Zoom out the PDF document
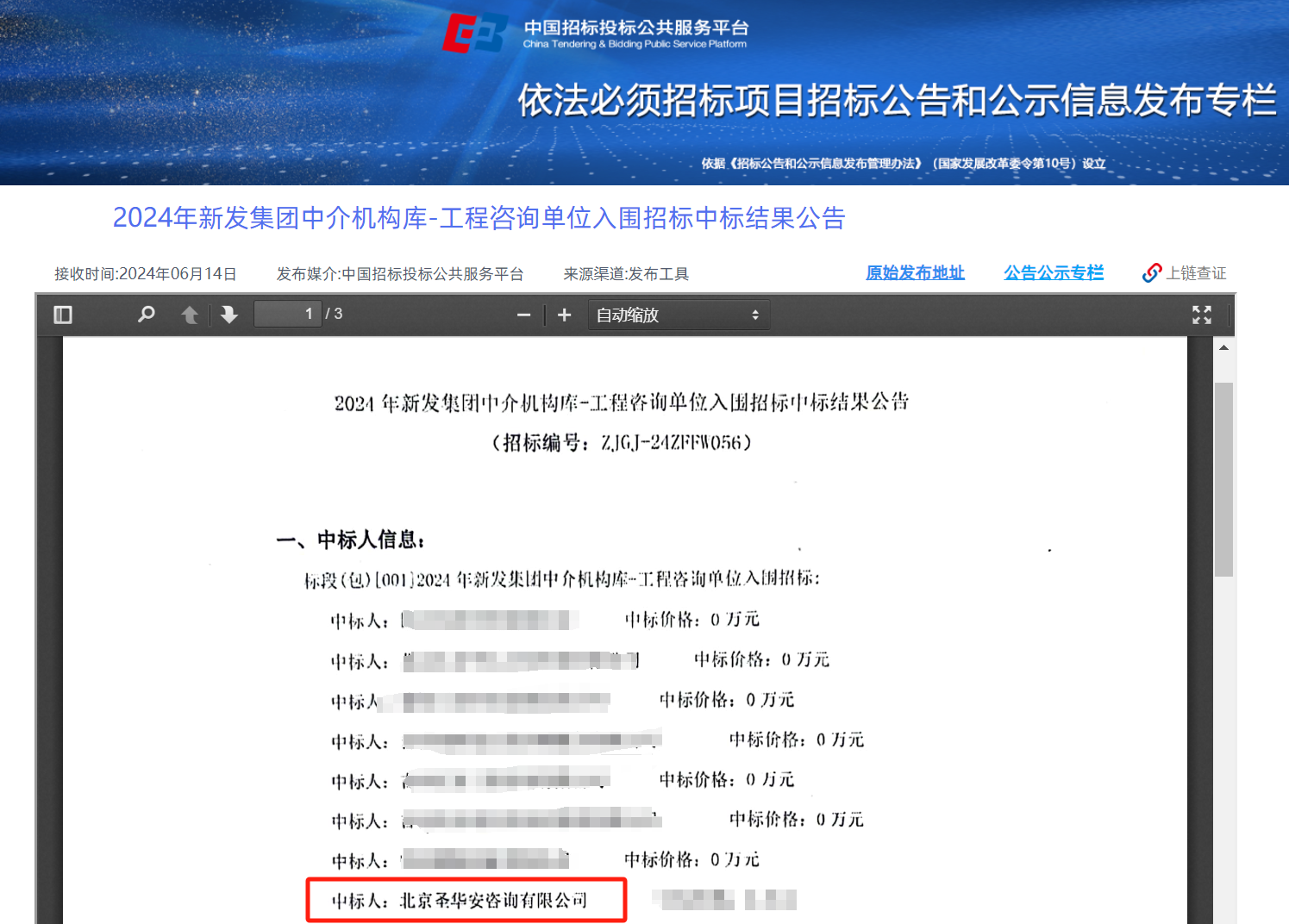The width and height of the screenshot is (1289, 924). click(x=523, y=315)
